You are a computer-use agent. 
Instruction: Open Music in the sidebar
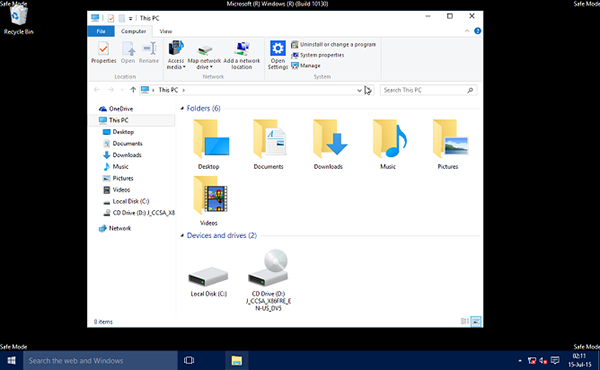click(x=116, y=166)
